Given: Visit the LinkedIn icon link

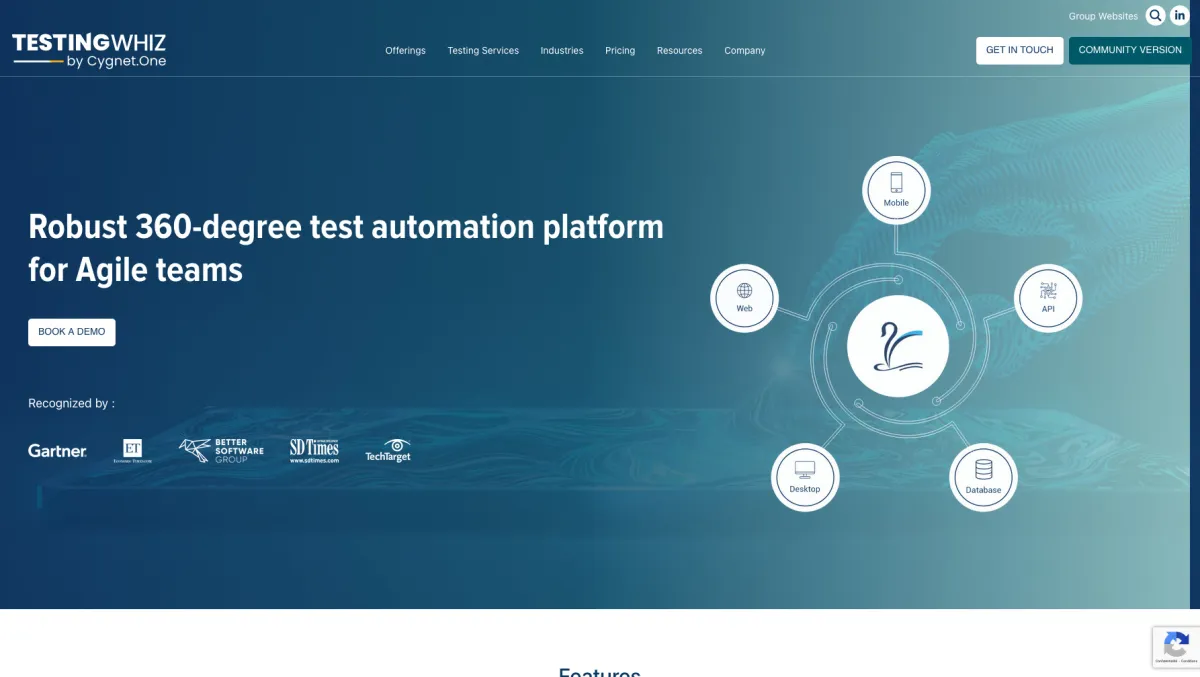Looking at the screenshot, I should 1180,16.
